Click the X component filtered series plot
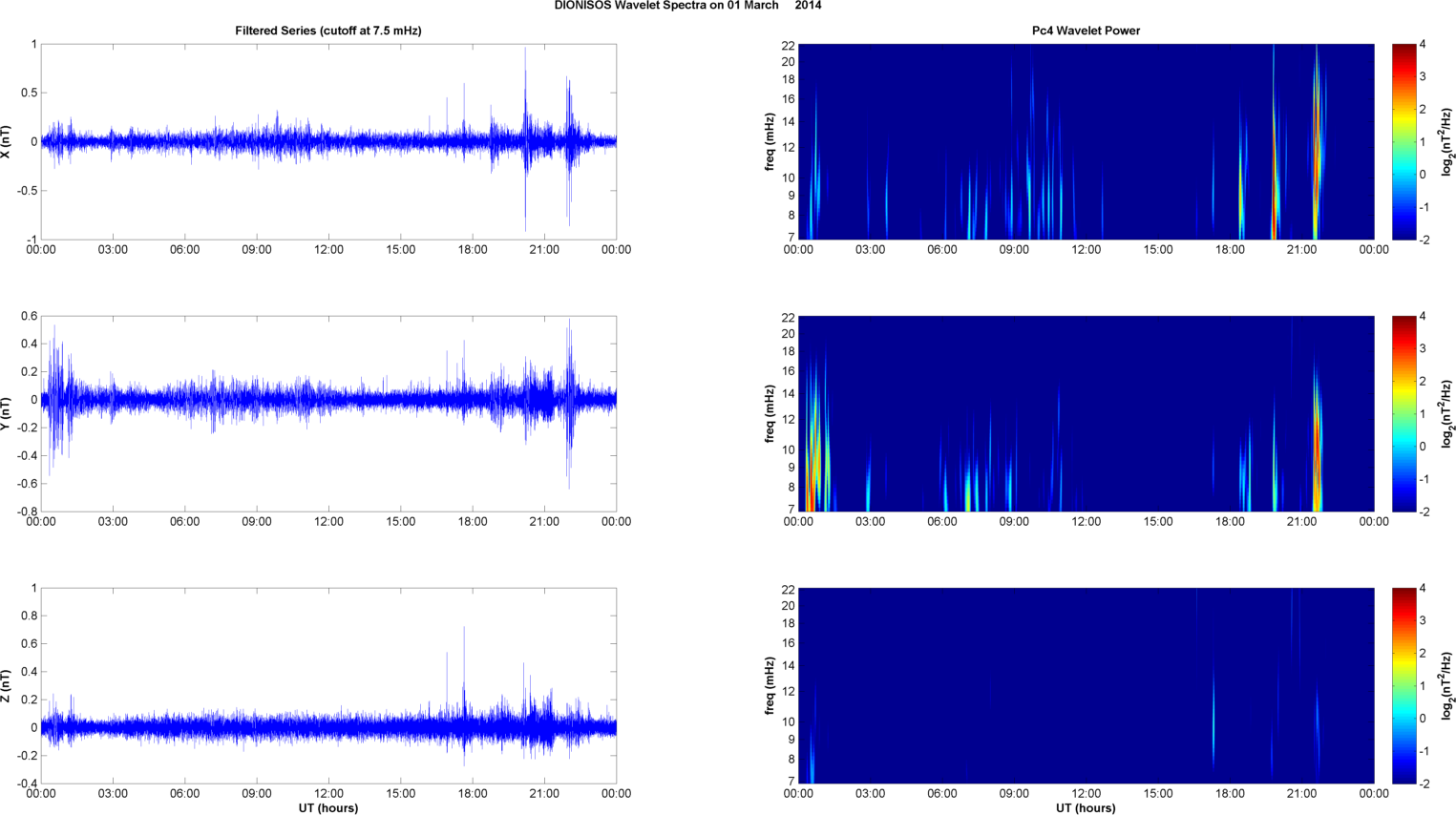Viewport: 1456px width, 815px height. (x=328, y=141)
